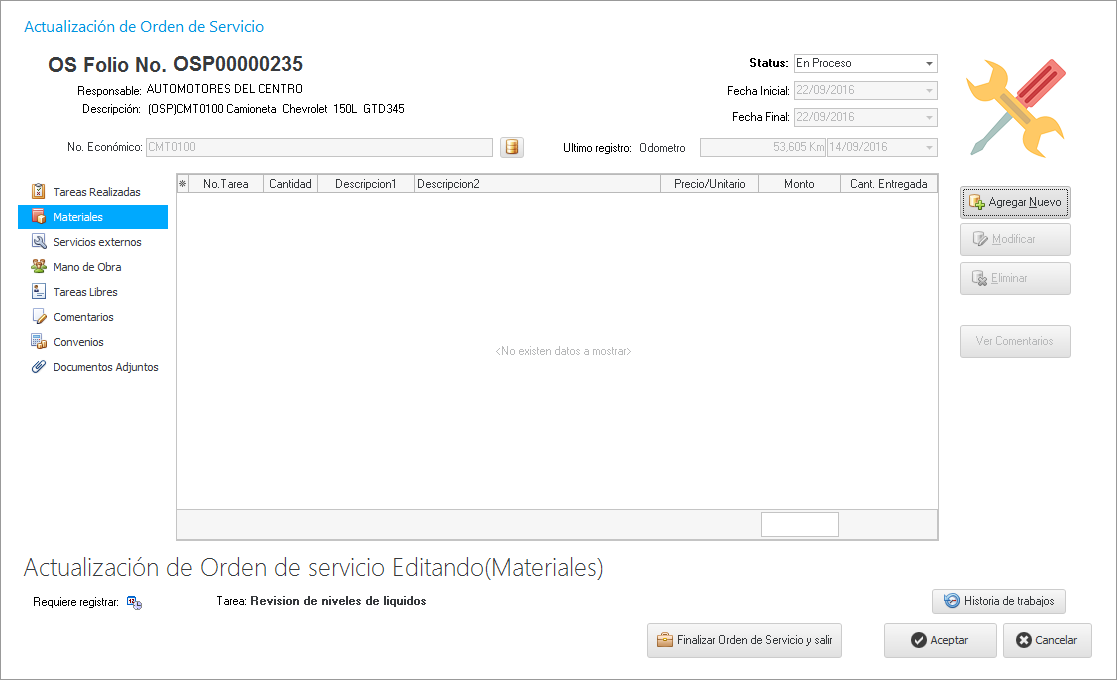Select Materiales in the side menu
Viewport: 1117px width, 680px height.
click(78, 217)
